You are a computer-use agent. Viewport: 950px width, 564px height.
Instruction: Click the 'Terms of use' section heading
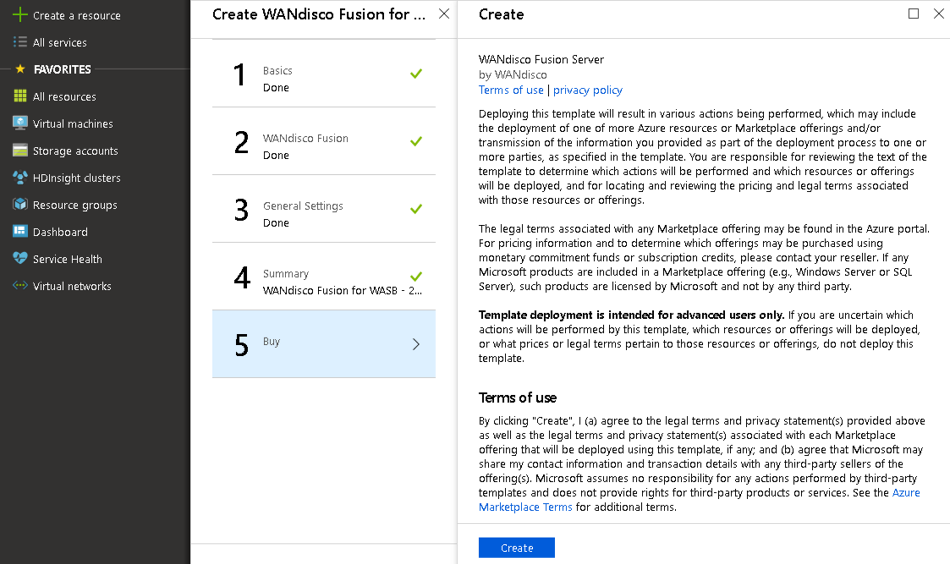[x=517, y=398]
